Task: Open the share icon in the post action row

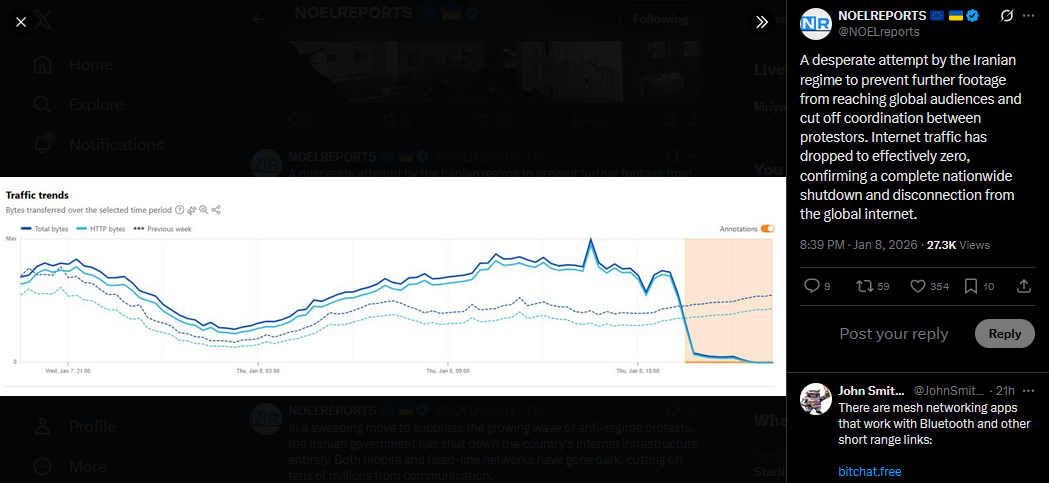Action: click(x=1024, y=286)
